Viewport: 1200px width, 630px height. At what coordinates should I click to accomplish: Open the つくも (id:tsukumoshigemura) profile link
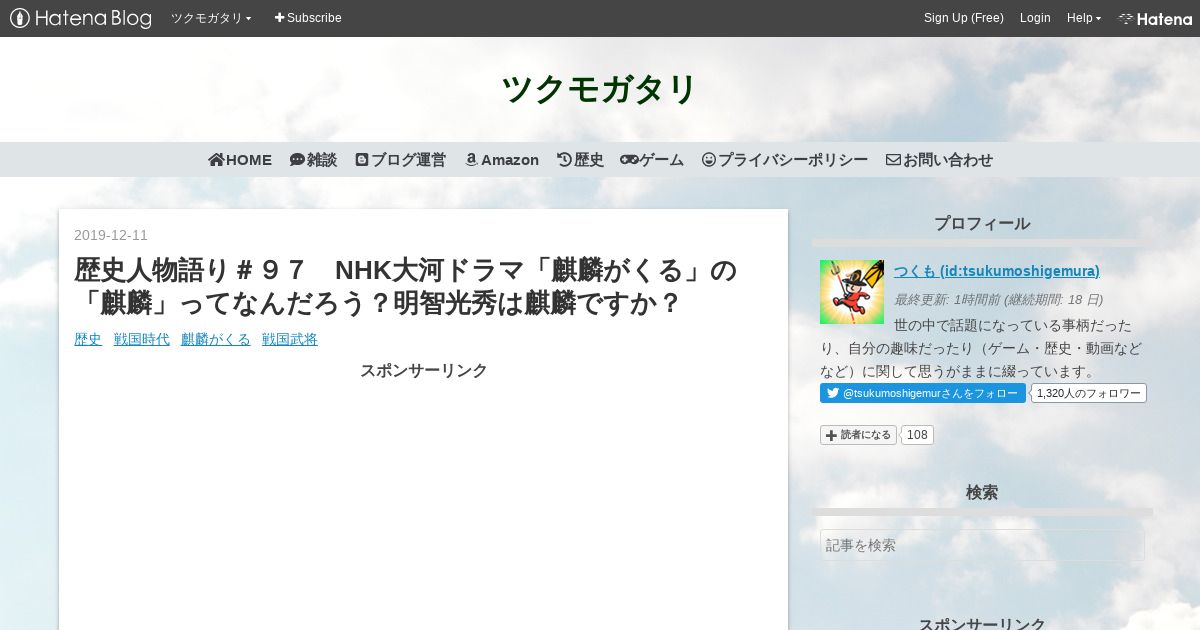click(x=997, y=271)
